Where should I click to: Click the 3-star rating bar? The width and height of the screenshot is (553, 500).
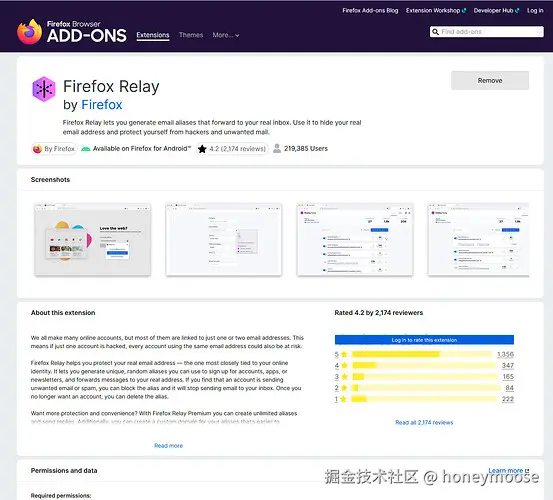click(x=425, y=377)
